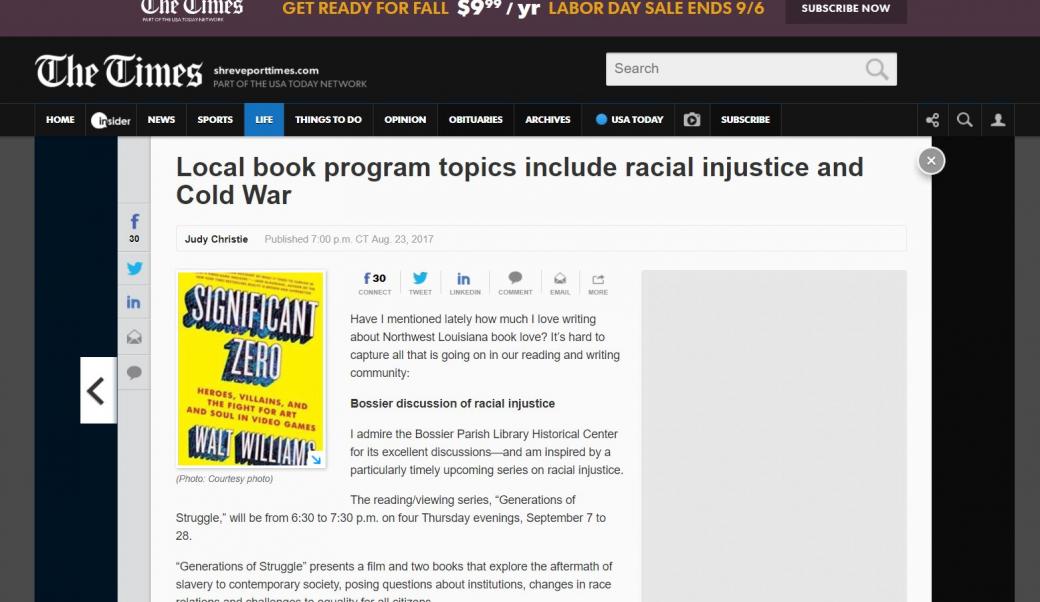Close the article overlay with the X button
Screen dimensions: 1040x602
point(931,161)
